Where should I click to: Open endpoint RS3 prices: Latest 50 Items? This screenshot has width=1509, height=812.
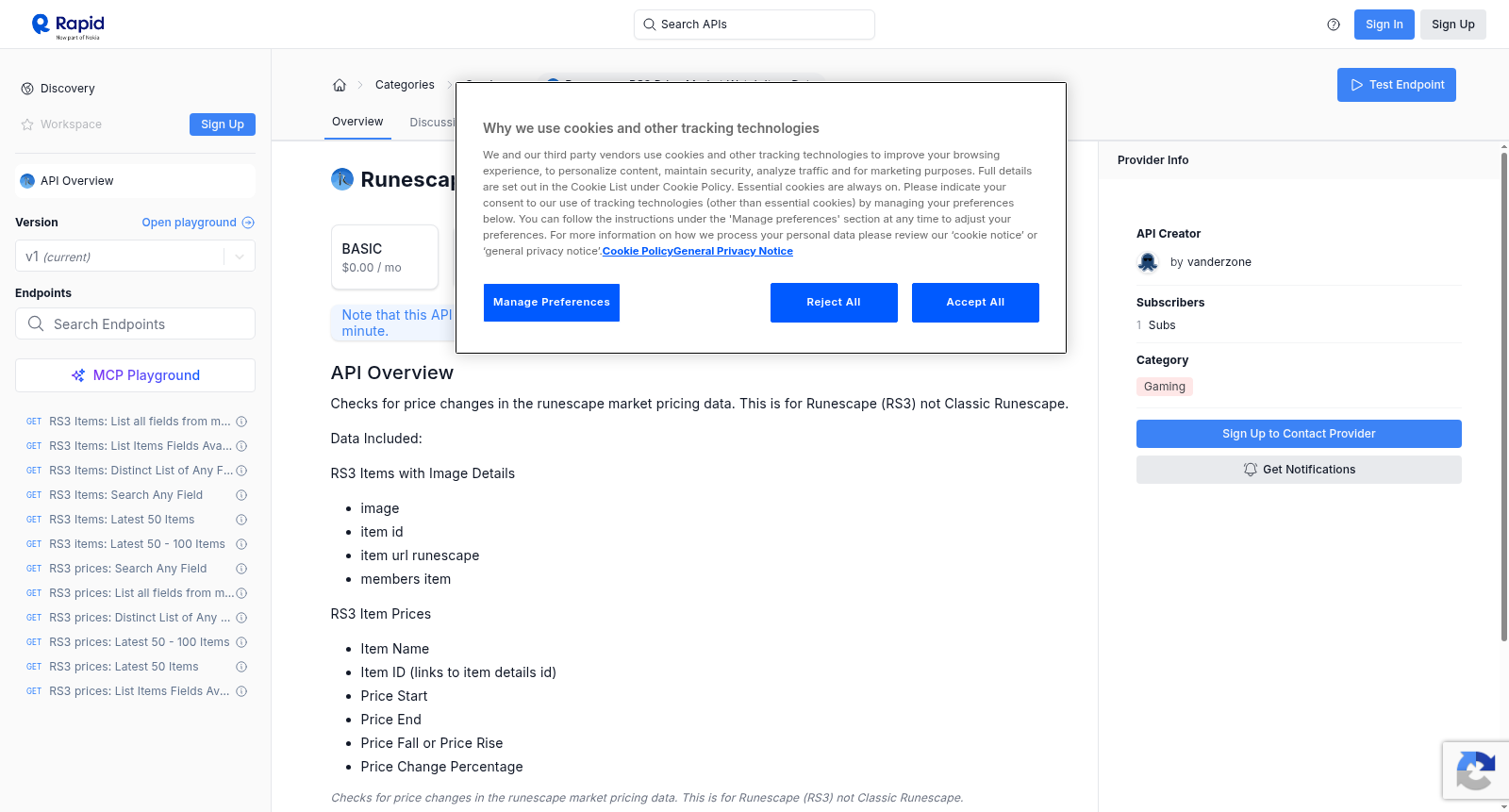[124, 667]
